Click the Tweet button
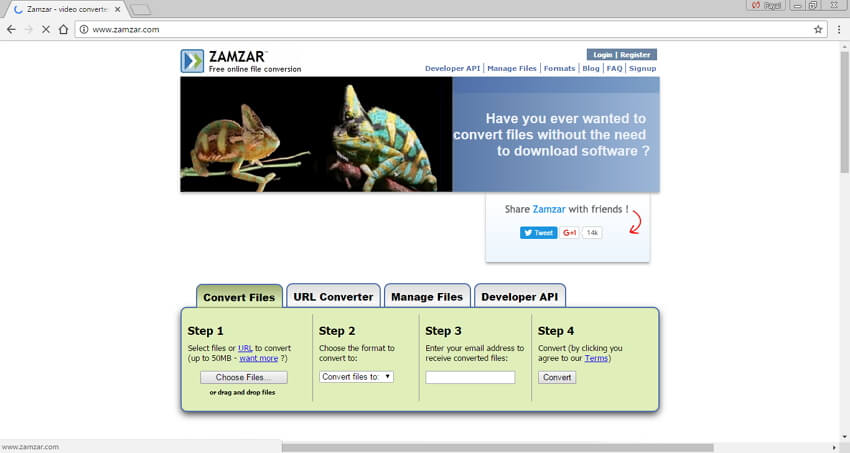 538,232
